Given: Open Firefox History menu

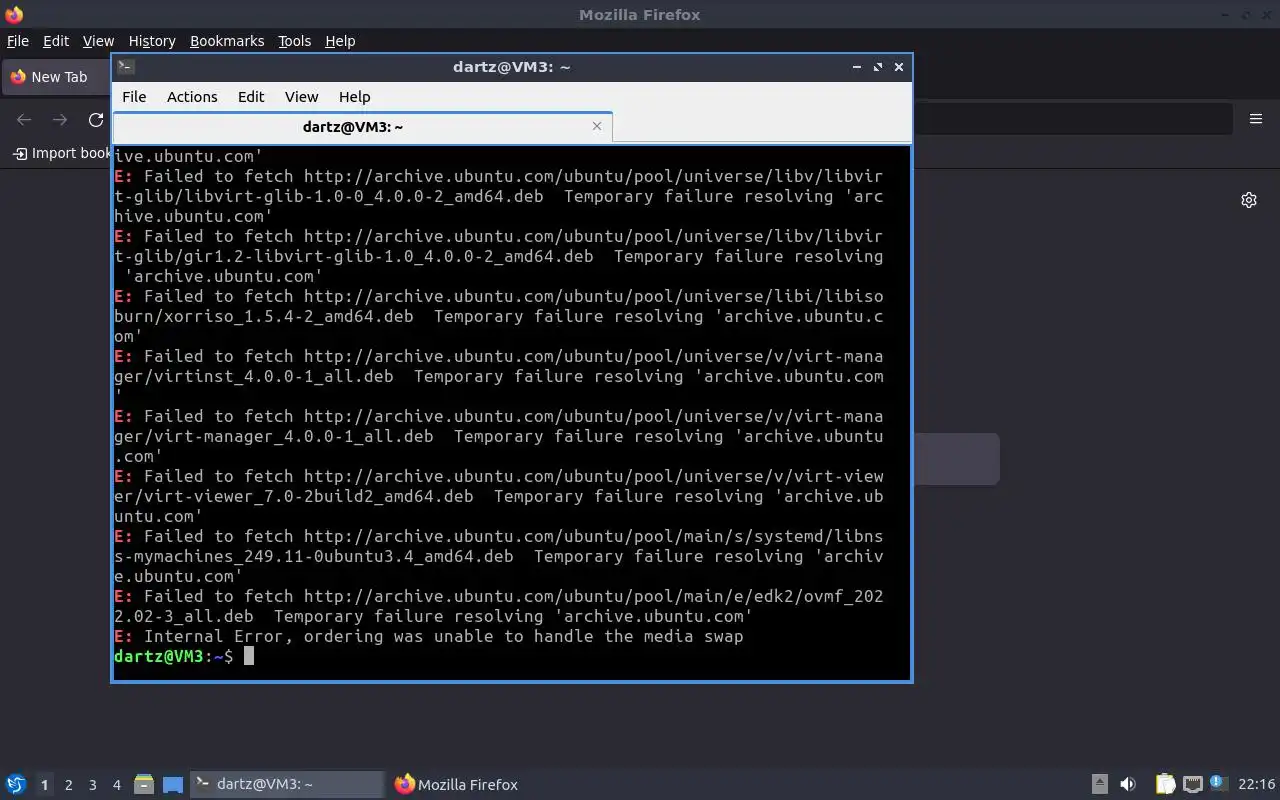Looking at the screenshot, I should click(x=152, y=41).
